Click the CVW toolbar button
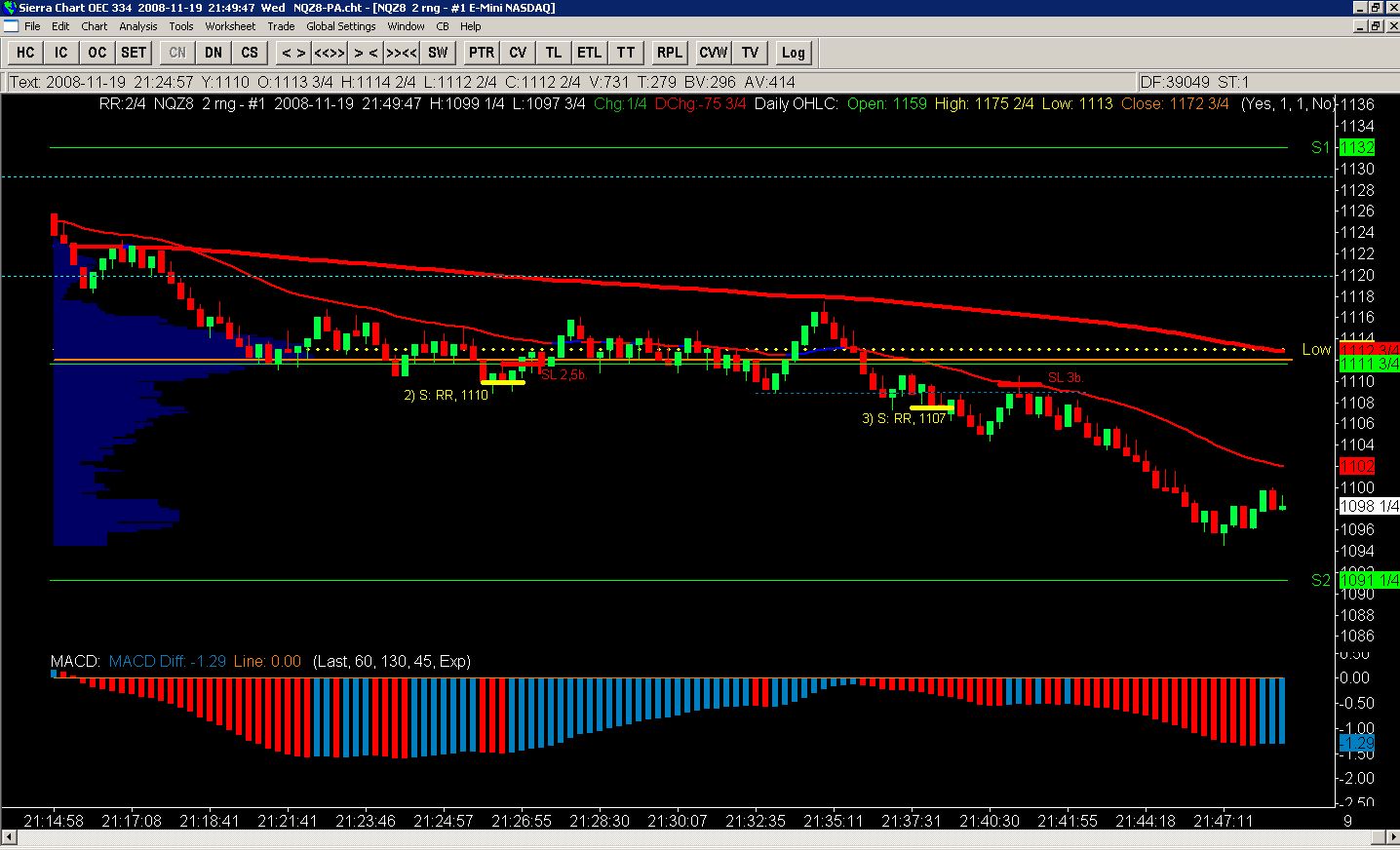This screenshot has height=850, width=1400. (x=714, y=53)
